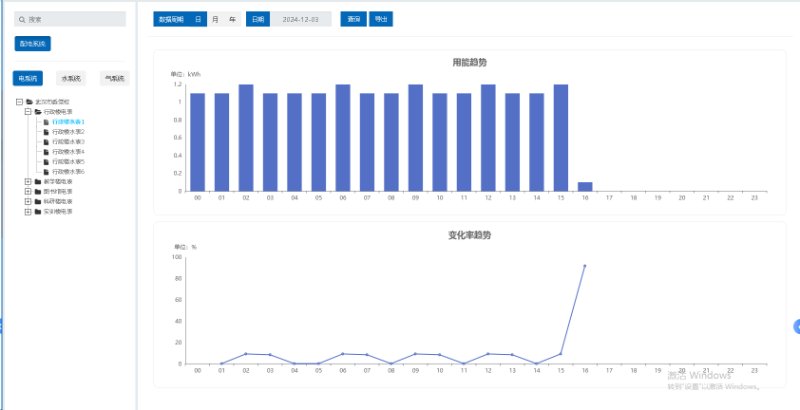Switch to the 气系统 tab
This screenshot has width=800, height=410.
[x=114, y=78]
